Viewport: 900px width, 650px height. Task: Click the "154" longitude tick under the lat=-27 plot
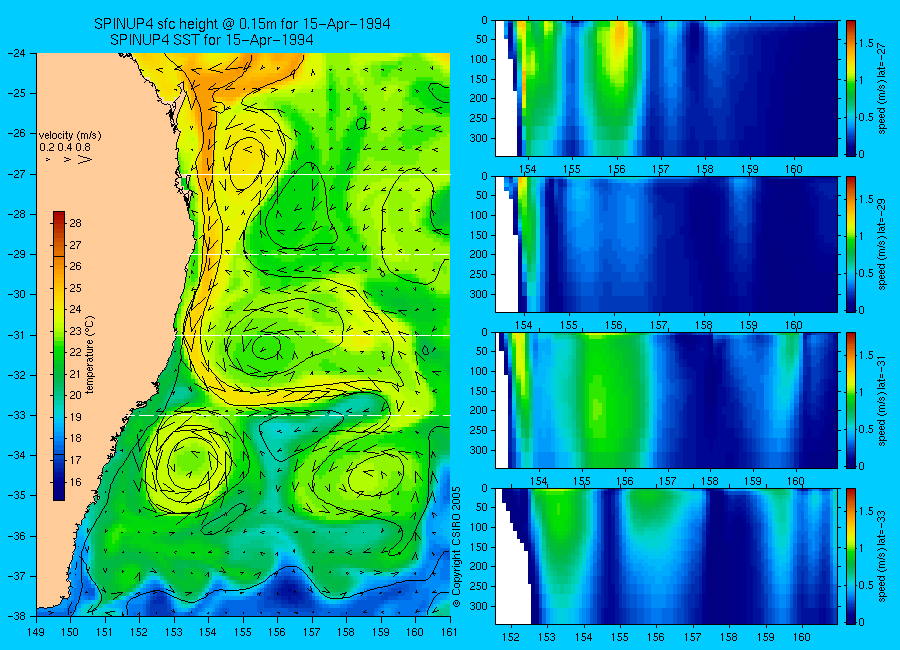tap(527, 169)
